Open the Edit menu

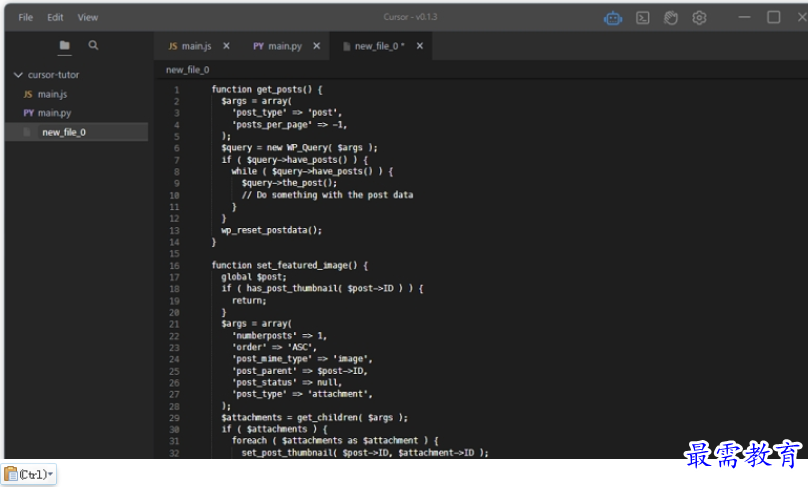[x=55, y=18]
